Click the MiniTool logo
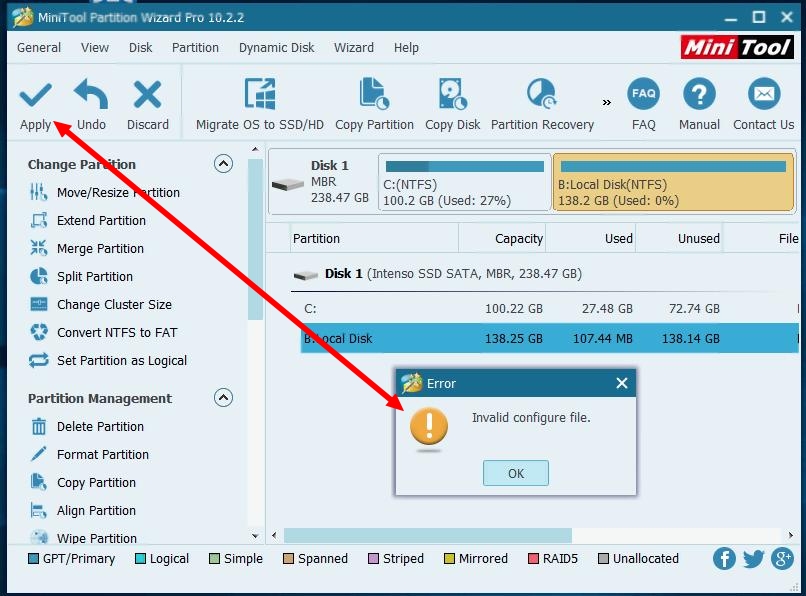This screenshot has height=596, width=806. pos(737,47)
